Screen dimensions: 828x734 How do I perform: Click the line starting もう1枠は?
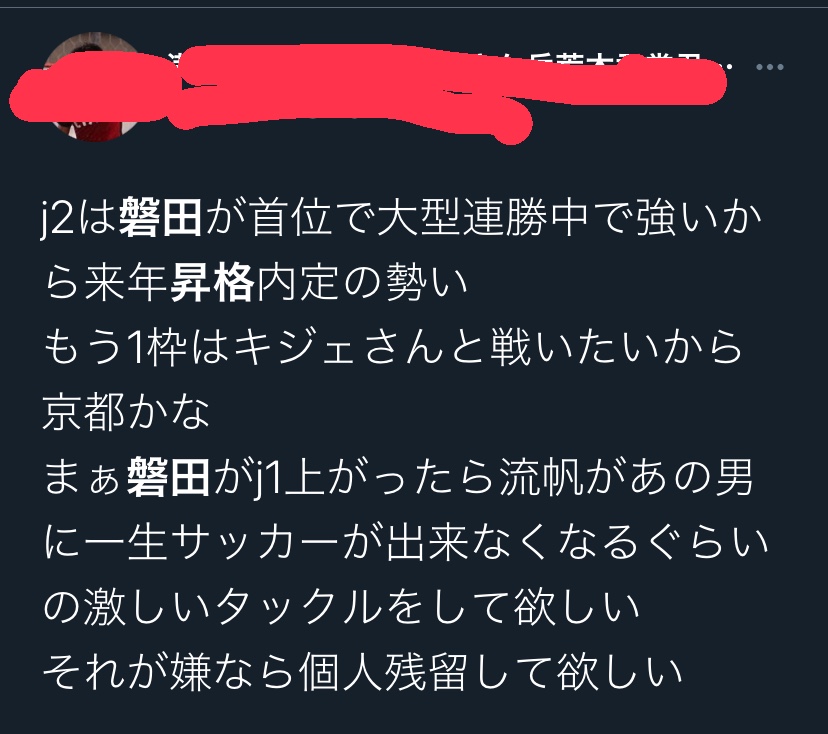(393, 347)
